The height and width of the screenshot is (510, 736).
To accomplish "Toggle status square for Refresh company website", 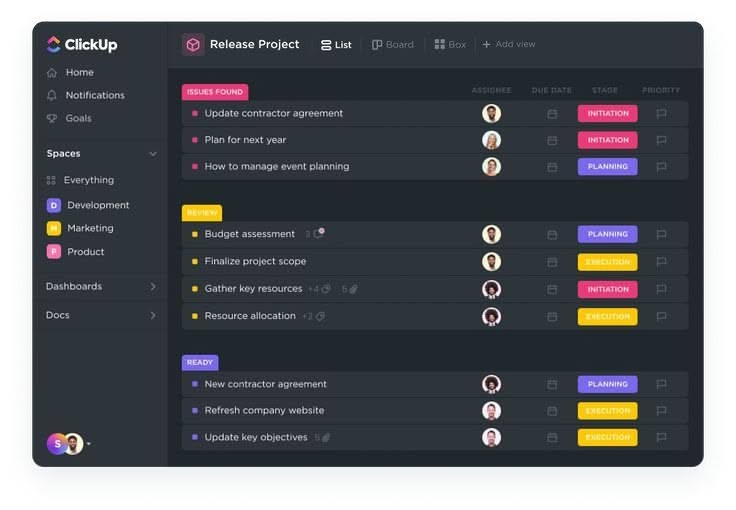I will 195,411.
